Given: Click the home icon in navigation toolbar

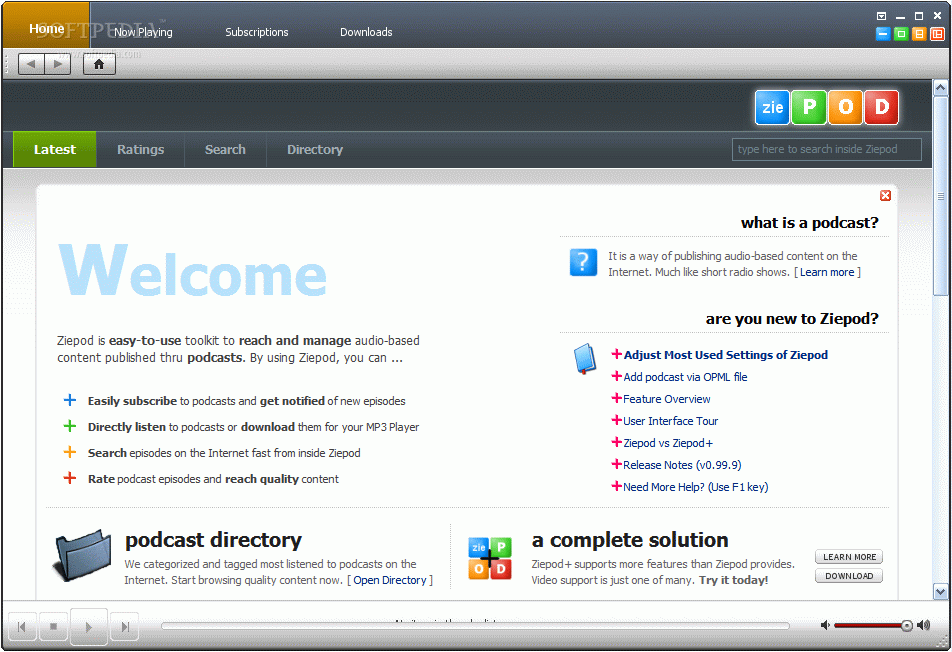Looking at the screenshot, I should point(99,64).
